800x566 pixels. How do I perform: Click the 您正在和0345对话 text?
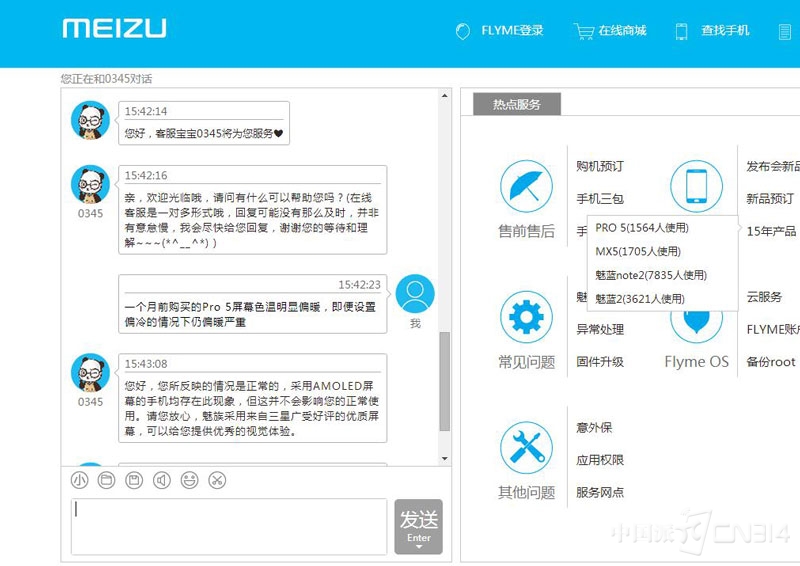point(106,79)
